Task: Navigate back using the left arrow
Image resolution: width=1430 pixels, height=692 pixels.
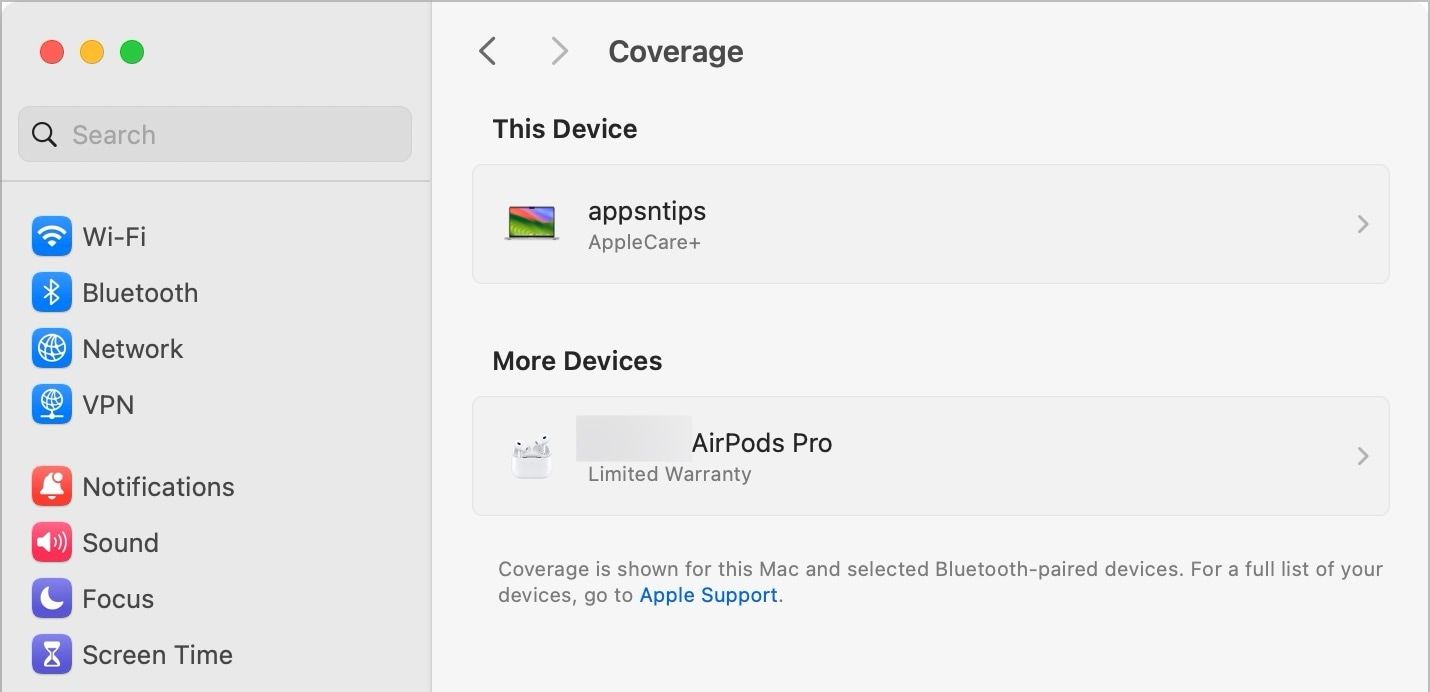Action: pyautogui.click(x=487, y=50)
